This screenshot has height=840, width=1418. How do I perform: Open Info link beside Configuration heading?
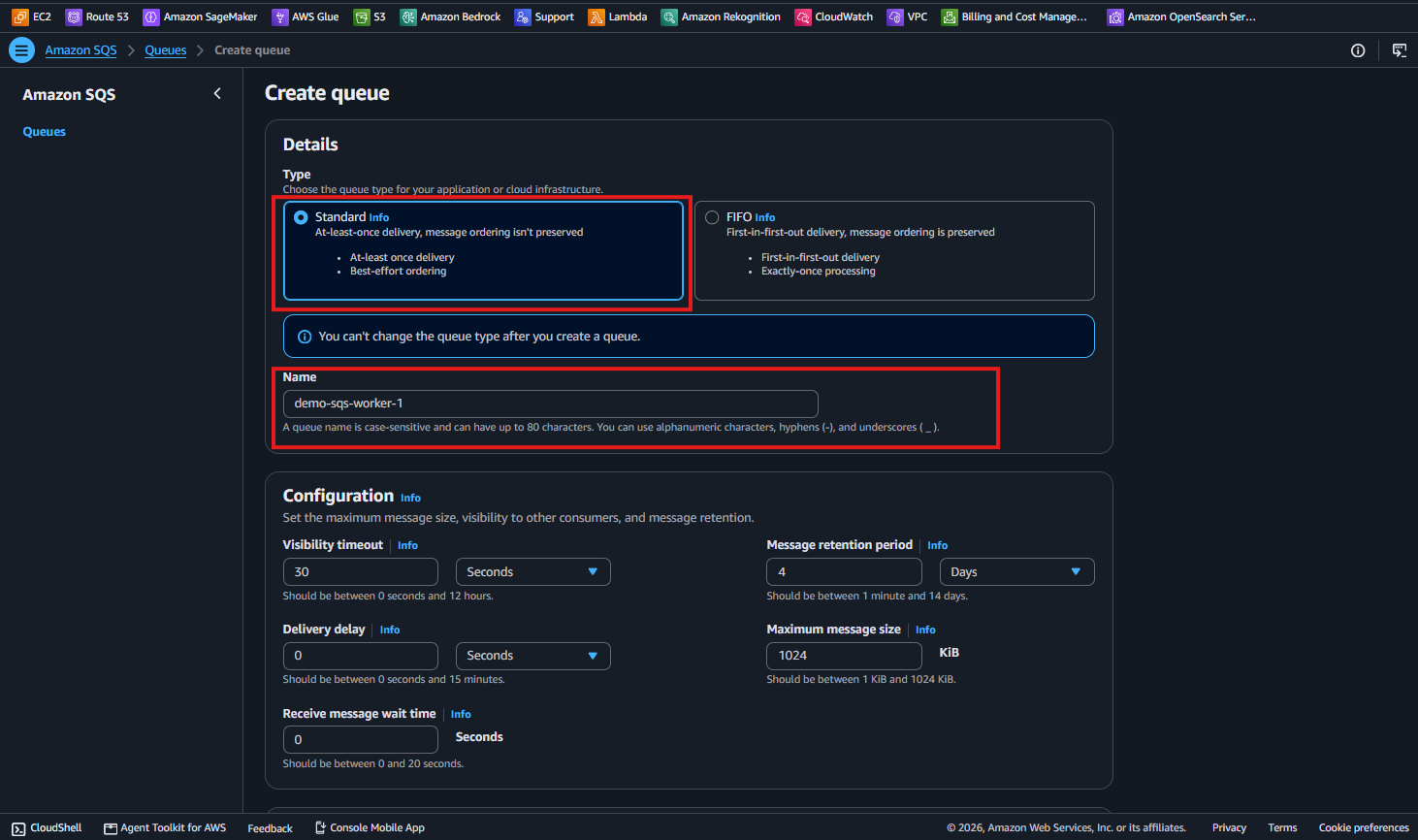pyautogui.click(x=411, y=498)
